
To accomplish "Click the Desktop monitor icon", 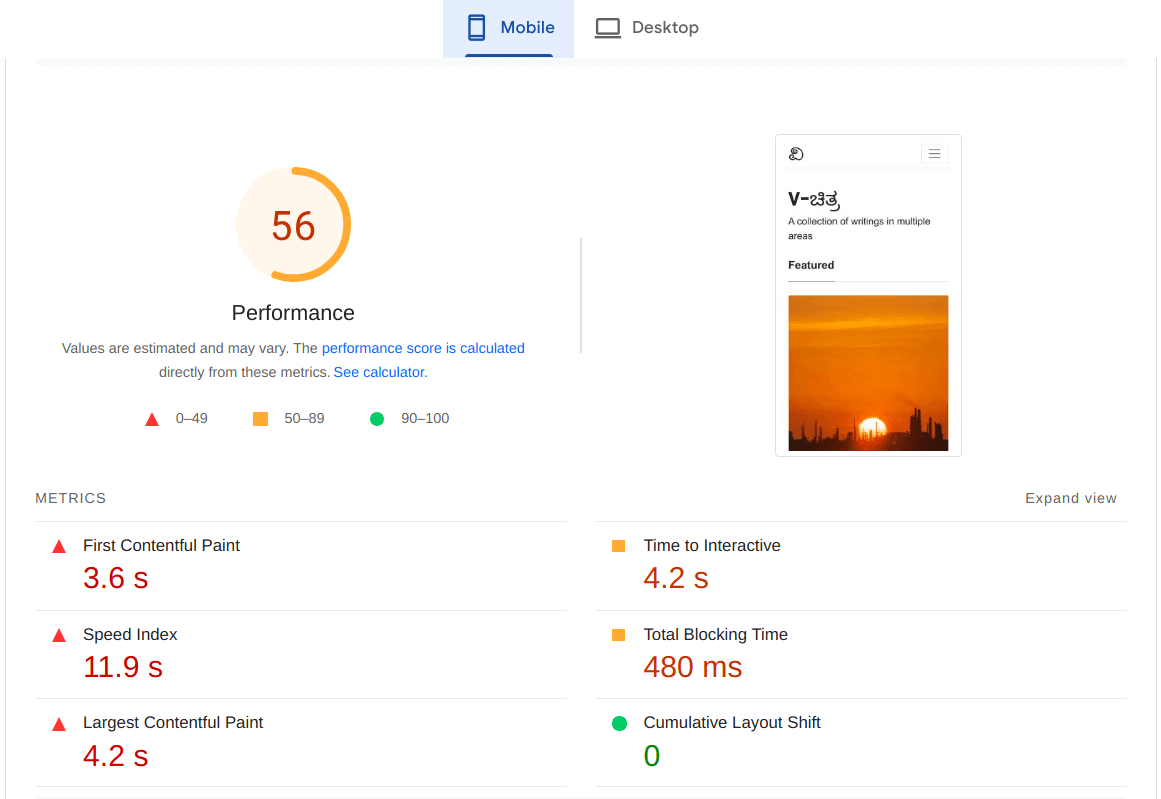I will pos(607,27).
